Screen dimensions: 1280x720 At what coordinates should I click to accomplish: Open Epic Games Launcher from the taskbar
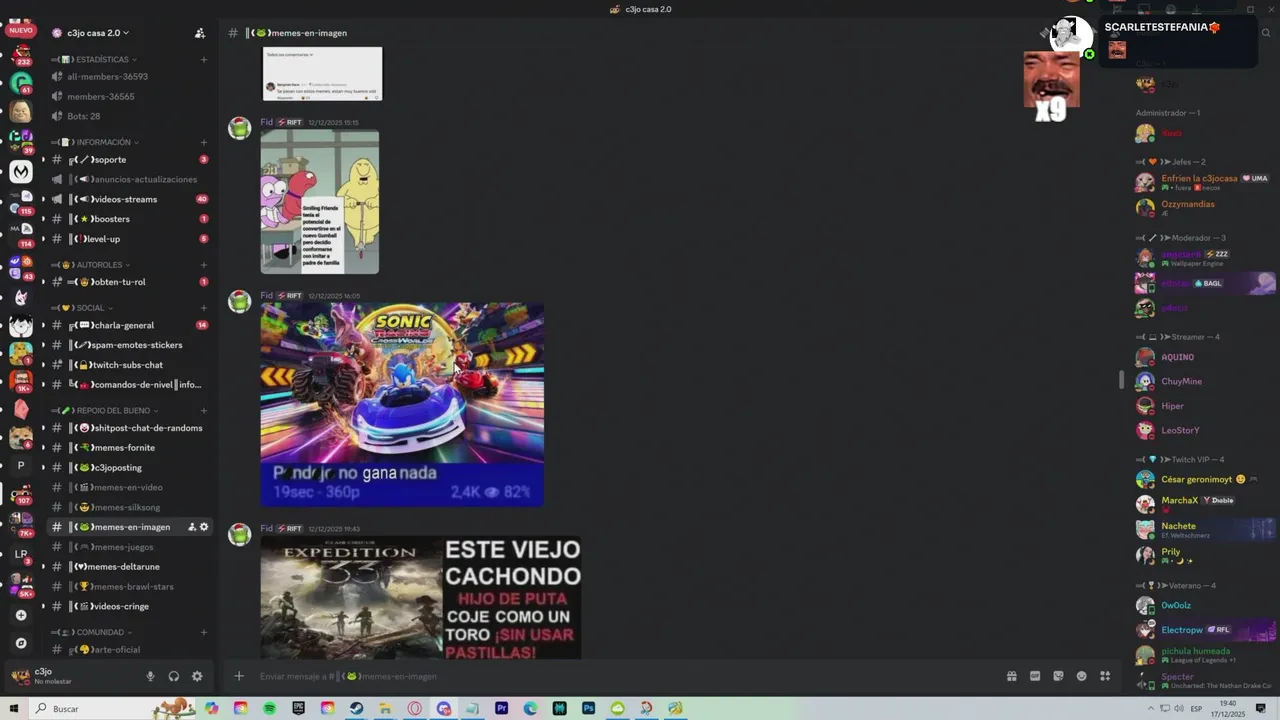[x=298, y=708]
